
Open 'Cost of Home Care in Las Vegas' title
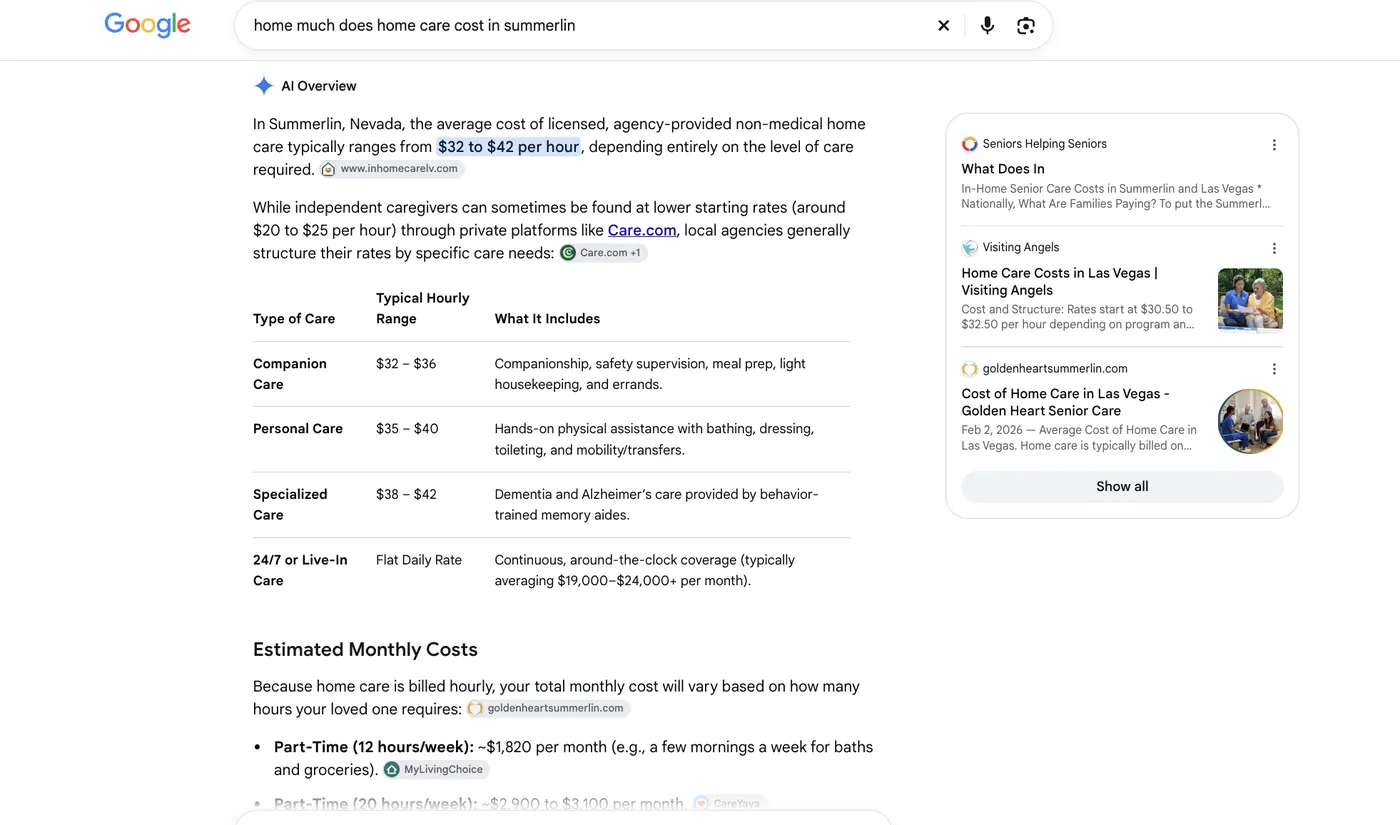coord(1065,402)
